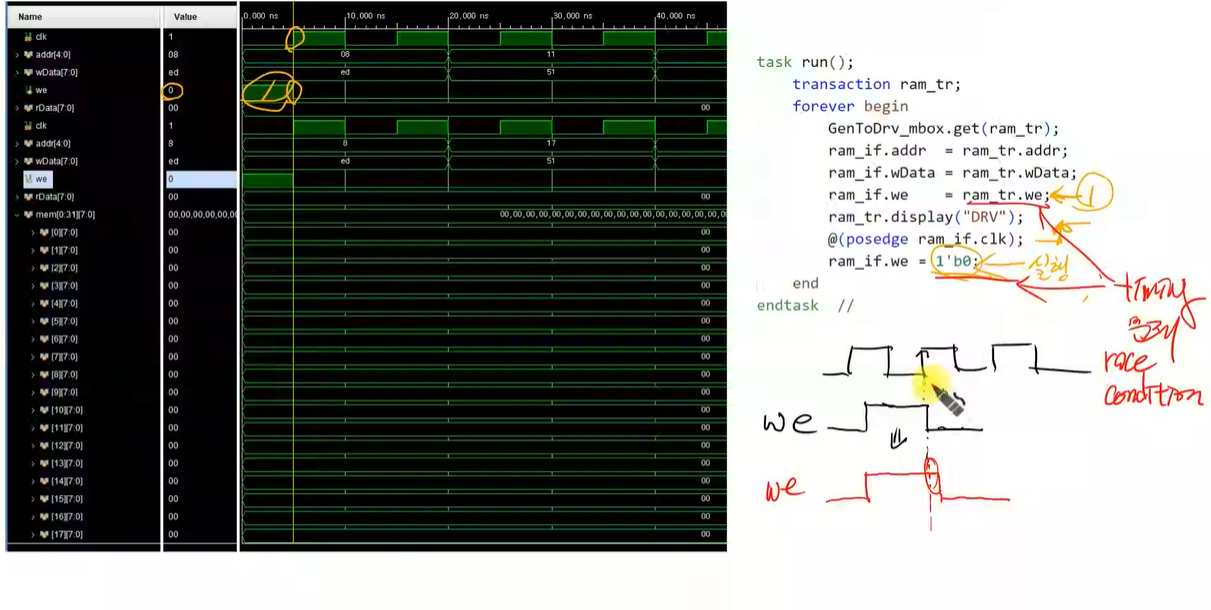Screen dimensions: 1211x610
Task: Click the bus icon of [12][7:0]
Action: coord(44,446)
